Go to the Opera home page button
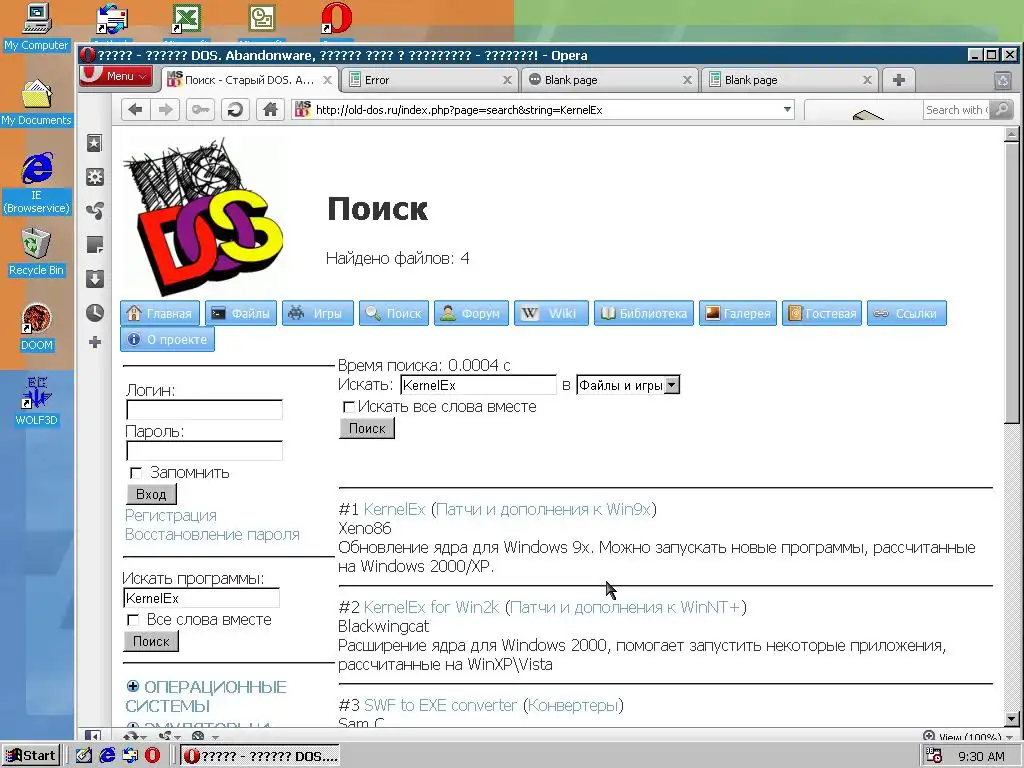Image resolution: width=1024 pixels, height=768 pixels. tap(270, 110)
